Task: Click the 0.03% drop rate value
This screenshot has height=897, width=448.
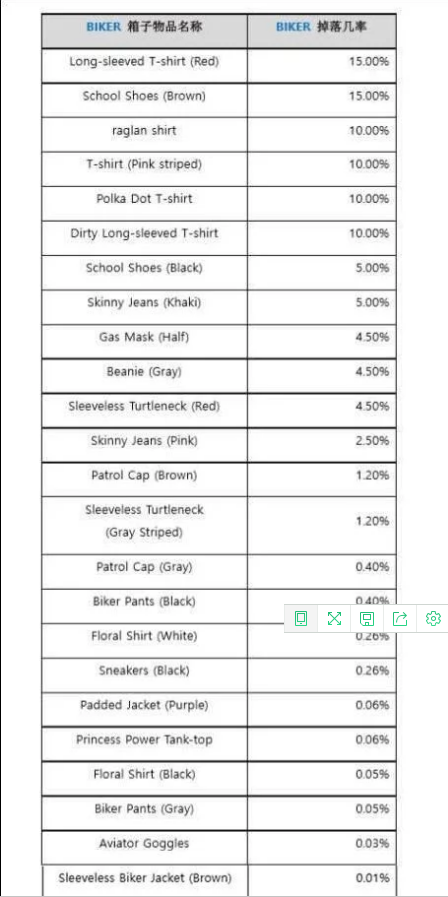Action: (372, 843)
